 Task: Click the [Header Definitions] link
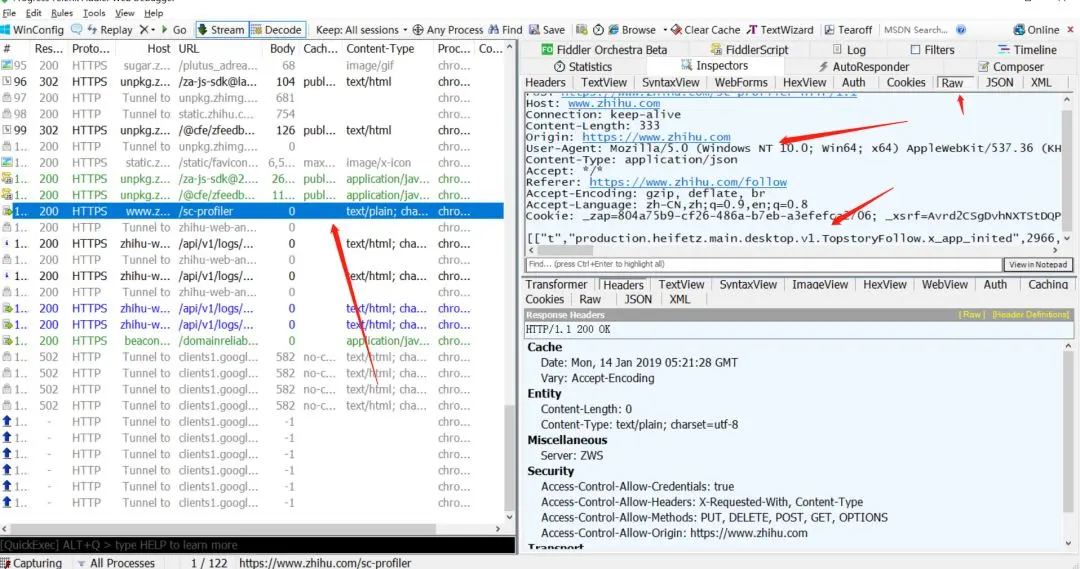pyautogui.click(x=1030, y=315)
